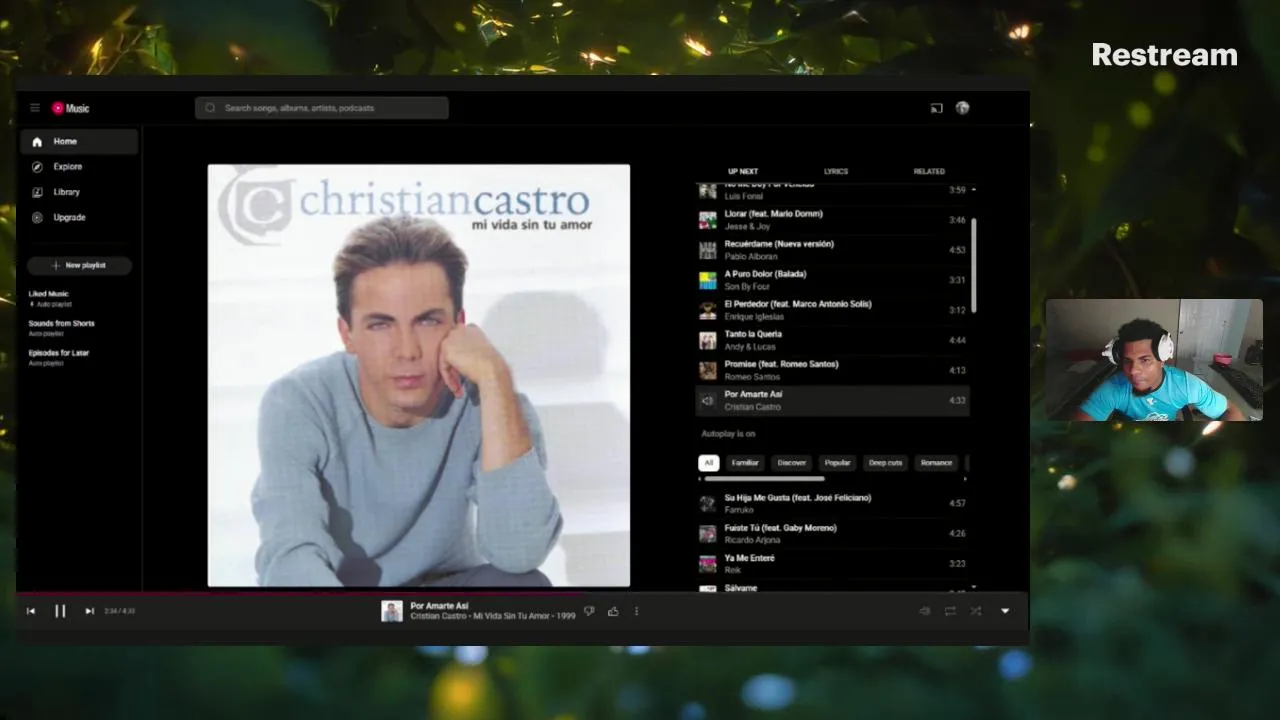Viewport: 1280px width, 720px height.
Task: Open the hamburger guide menu
Action: (x=35, y=108)
